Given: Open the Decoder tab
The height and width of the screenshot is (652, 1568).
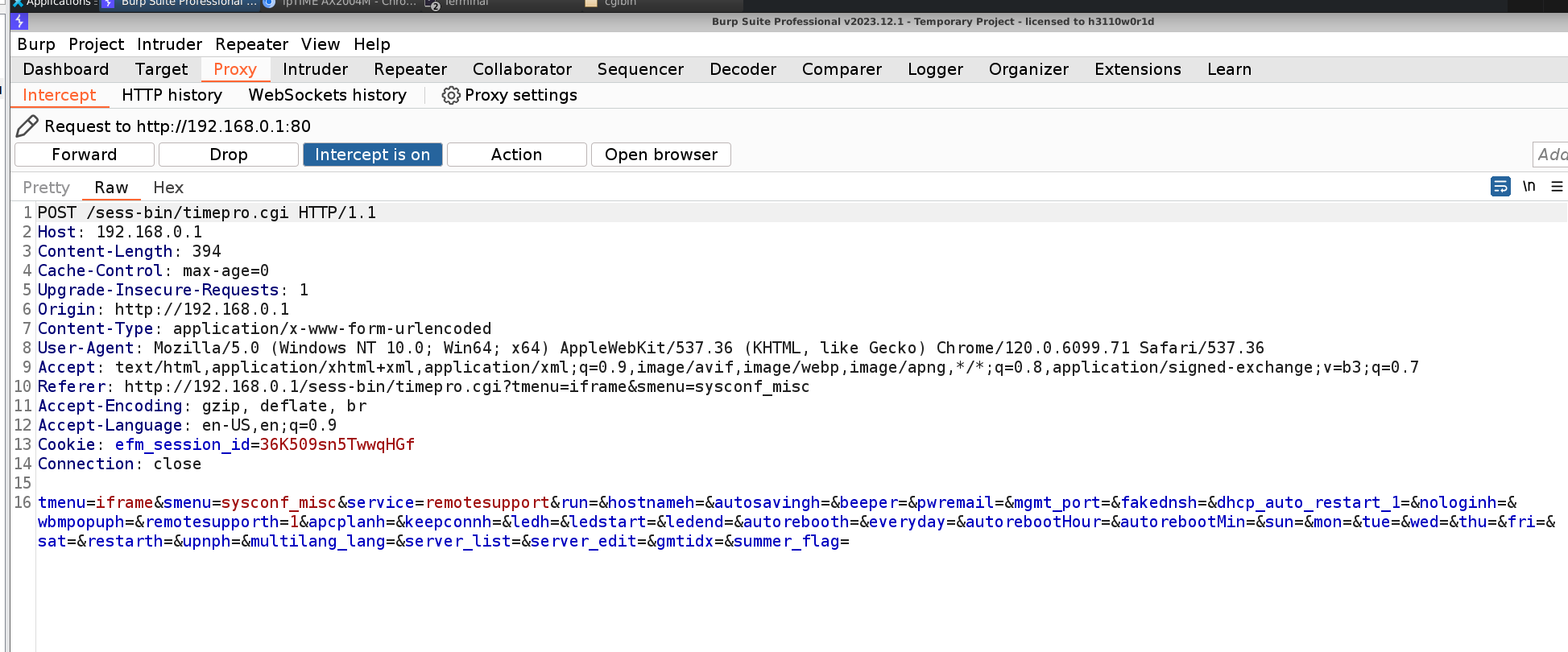Looking at the screenshot, I should click(743, 69).
